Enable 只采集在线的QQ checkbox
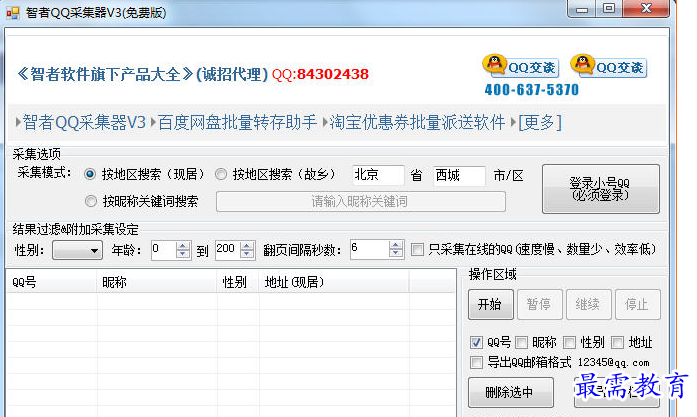 [417, 249]
